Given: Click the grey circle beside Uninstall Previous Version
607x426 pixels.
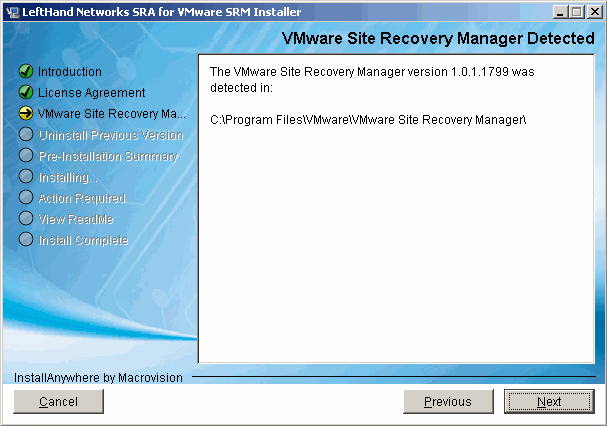Looking at the screenshot, I should click(26, 135).
